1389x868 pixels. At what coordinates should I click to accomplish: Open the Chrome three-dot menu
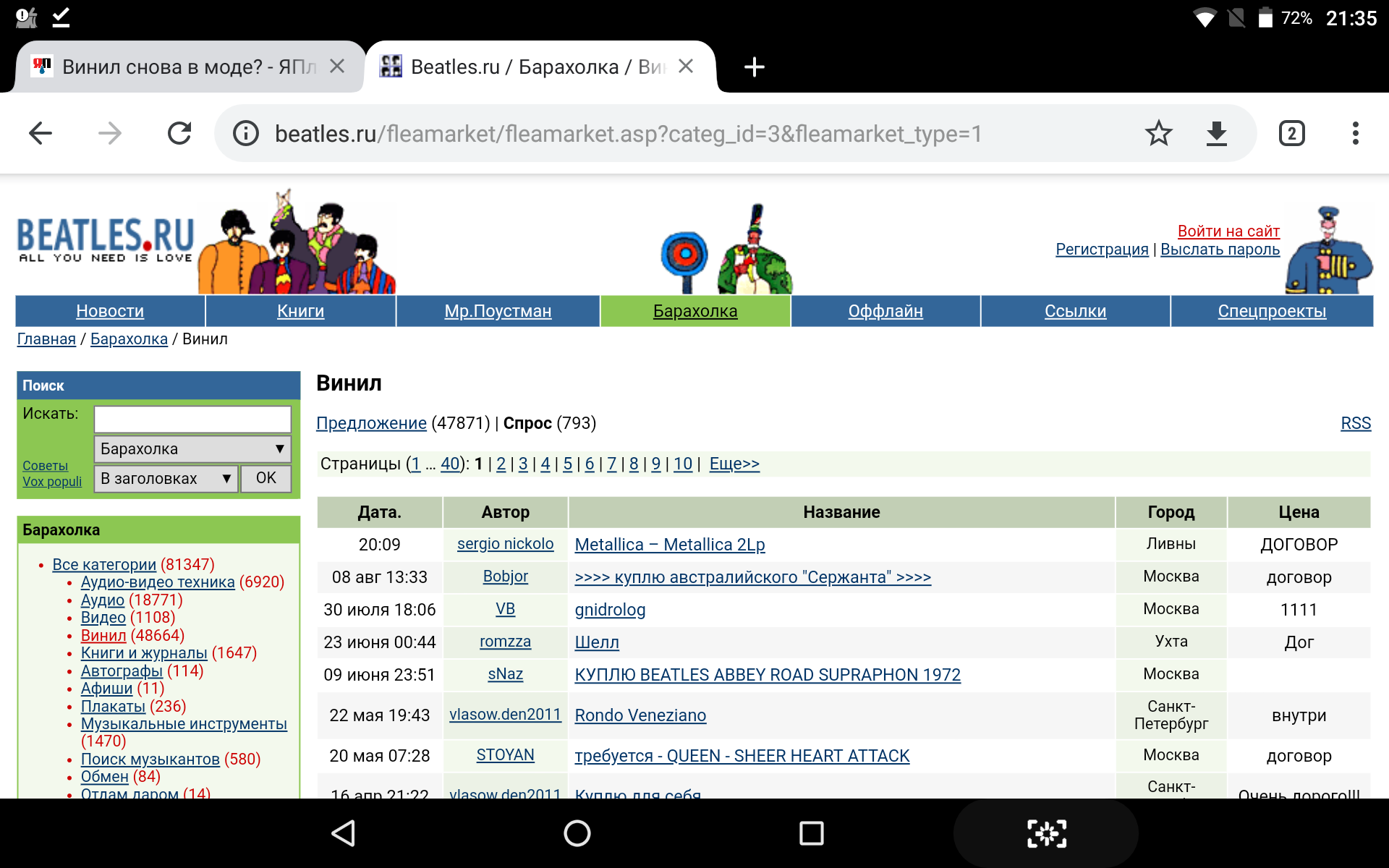(1356, 133)
